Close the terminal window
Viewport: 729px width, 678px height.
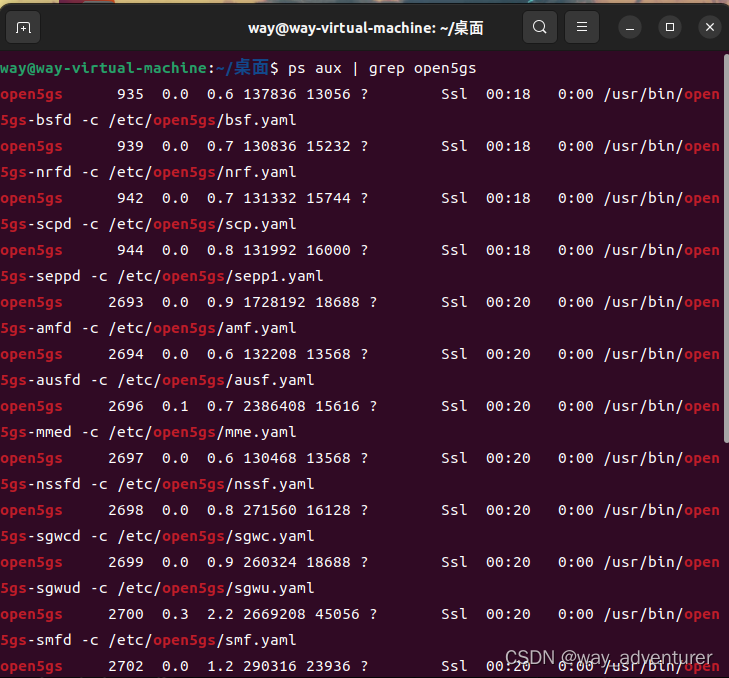(710, 27)
